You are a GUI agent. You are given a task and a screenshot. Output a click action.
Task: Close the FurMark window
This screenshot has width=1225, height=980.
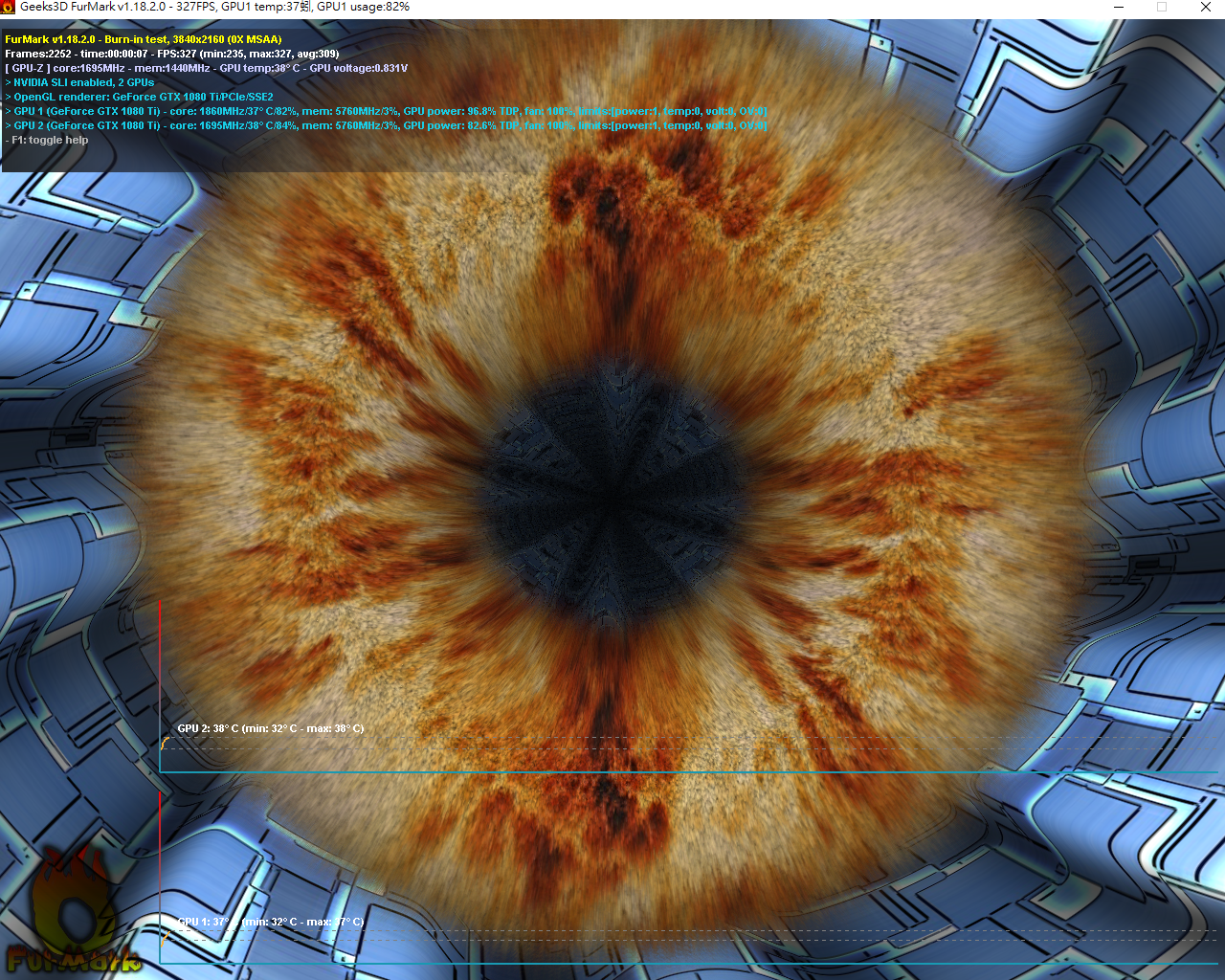click(x=1205, y=7)
